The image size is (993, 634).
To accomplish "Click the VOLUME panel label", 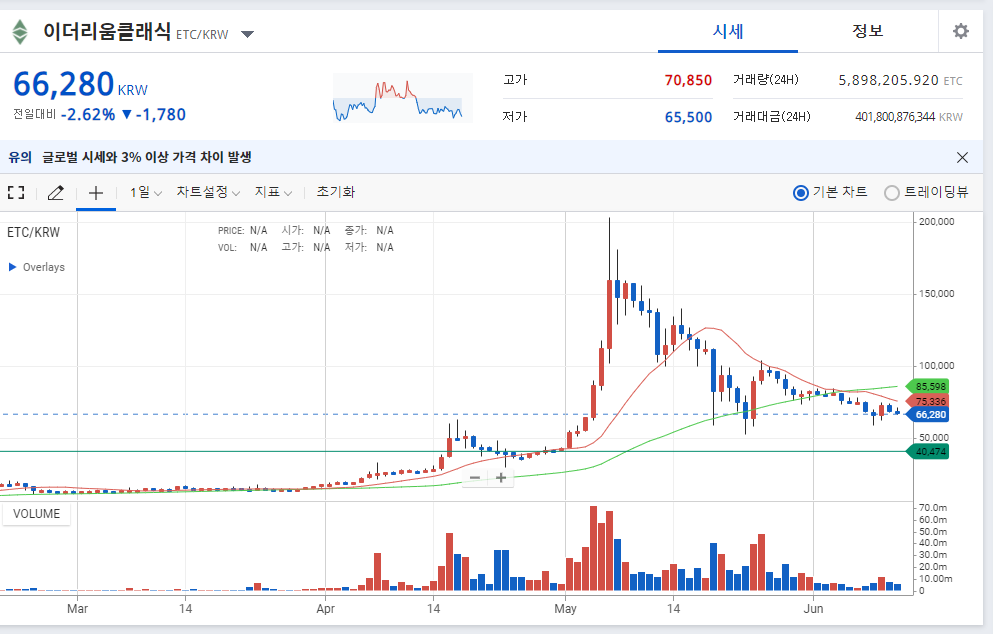I will [36, 514].
